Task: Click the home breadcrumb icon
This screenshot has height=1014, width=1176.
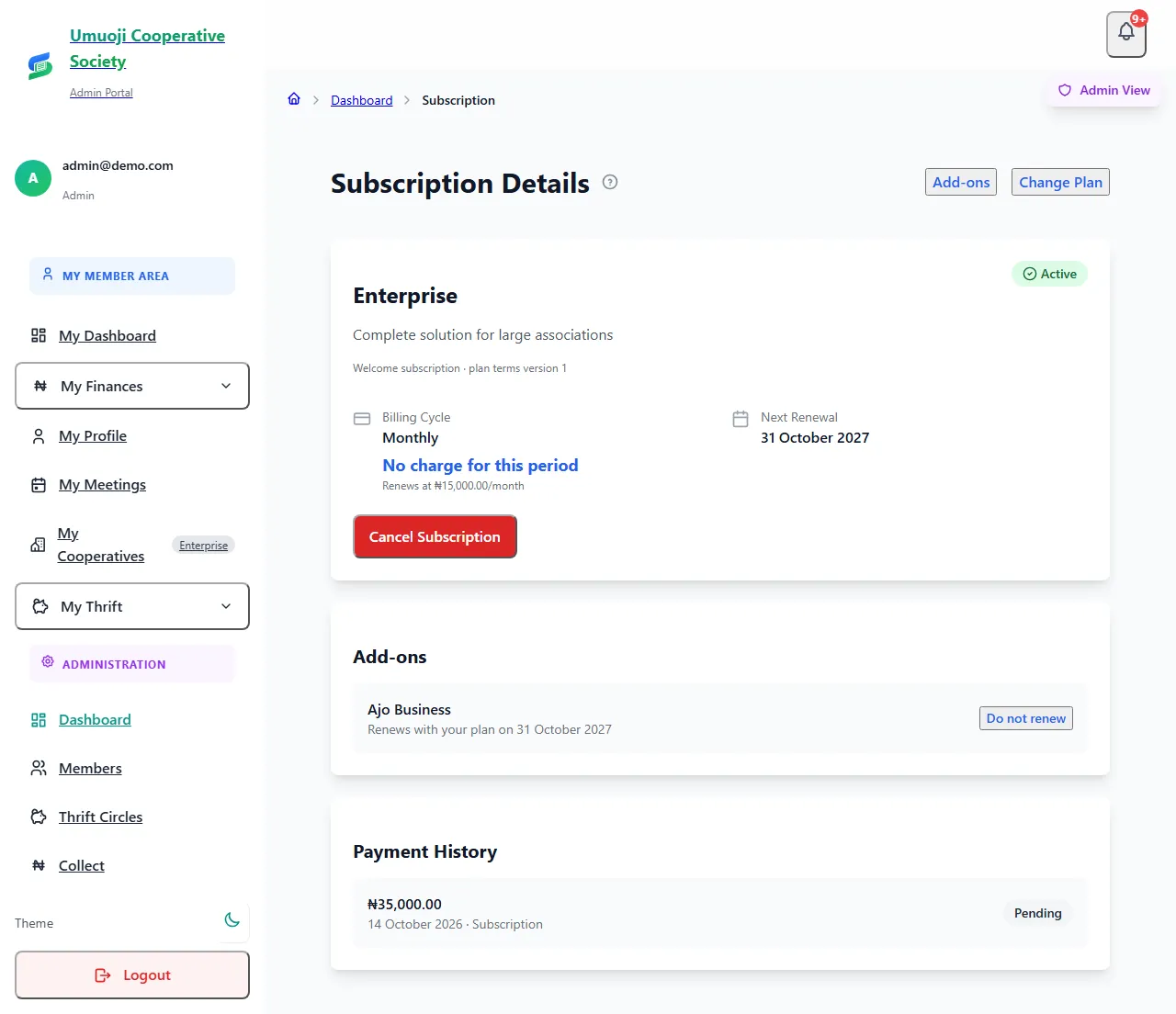Action: [x=294, y=99]
